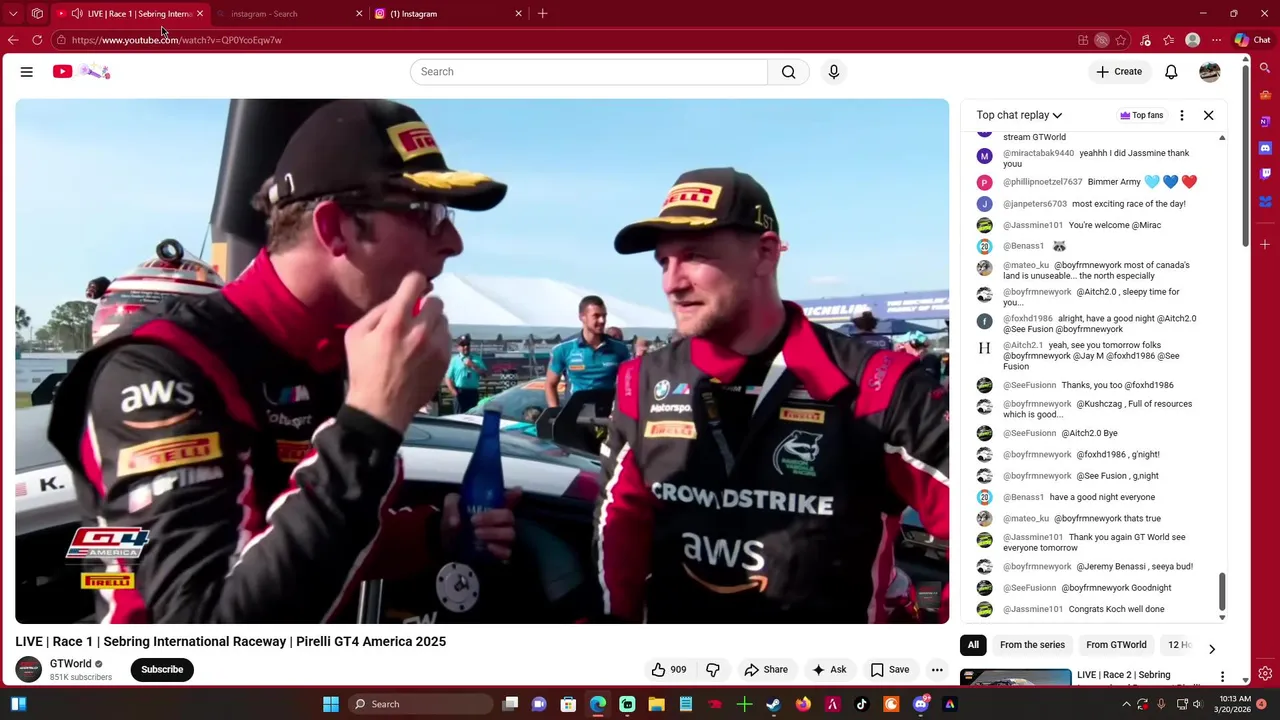Image resolution: width=1280 pixels, height=720 pixels.
Task: Select the From GTWorld chip
Action: pyautogui.click(x=1116, y=645)
